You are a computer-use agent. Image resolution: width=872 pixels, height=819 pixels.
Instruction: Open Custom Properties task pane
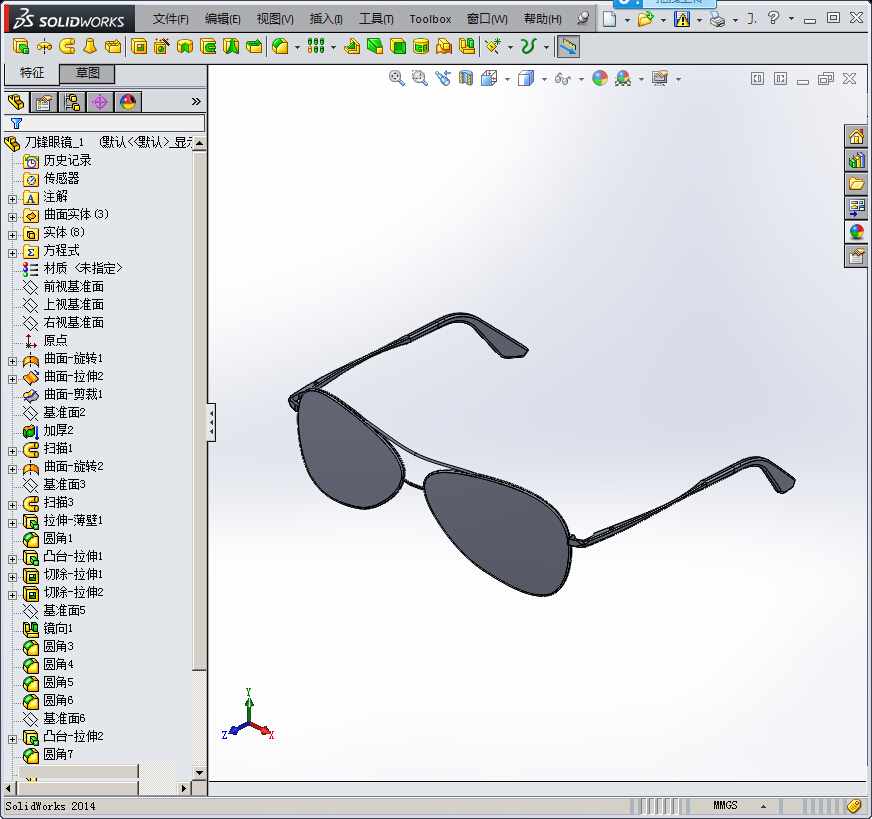(x=856, y=256)
